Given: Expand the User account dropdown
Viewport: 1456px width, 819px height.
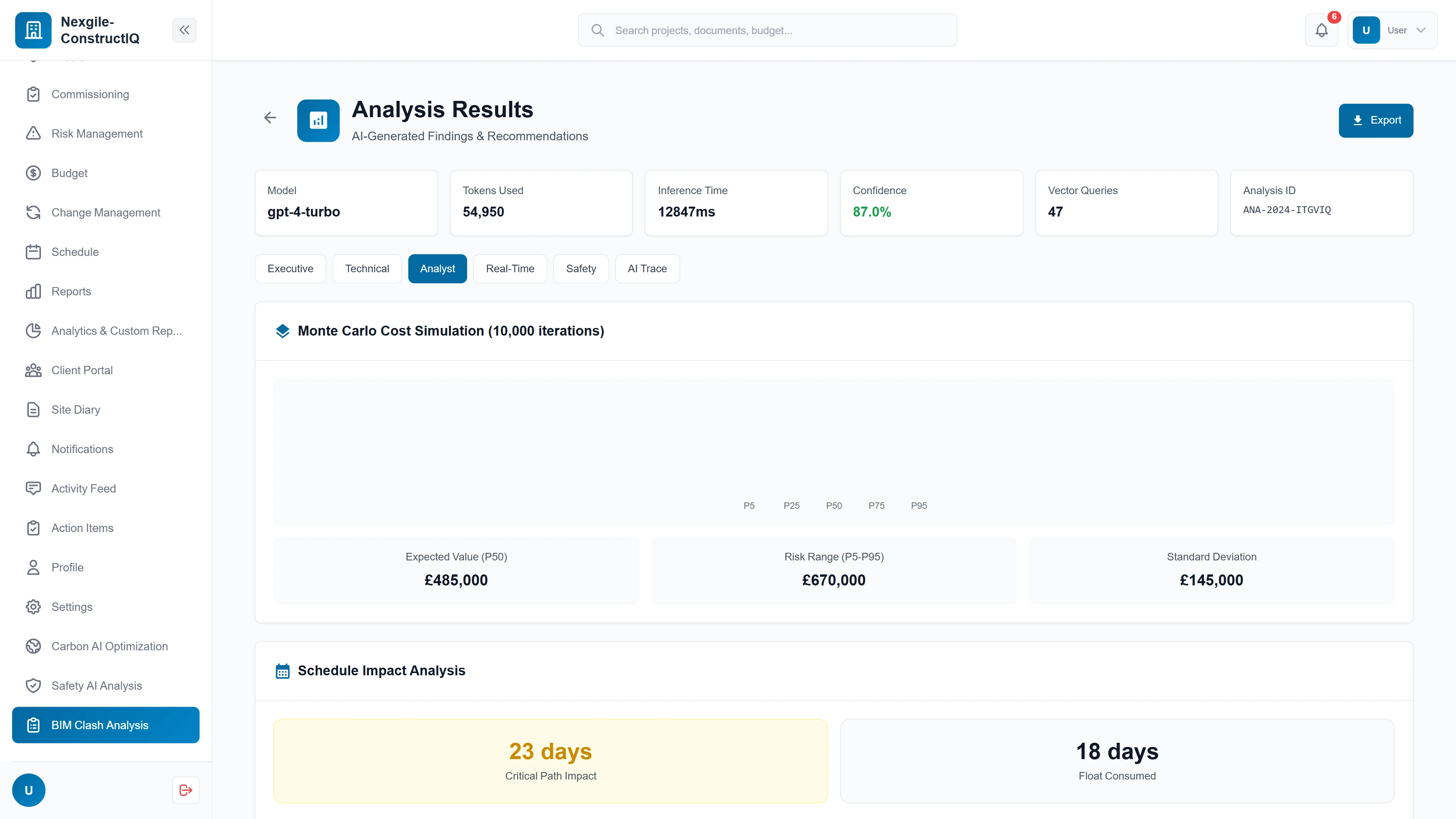Looking at the screenshot, I should [x=1392, y=30].
